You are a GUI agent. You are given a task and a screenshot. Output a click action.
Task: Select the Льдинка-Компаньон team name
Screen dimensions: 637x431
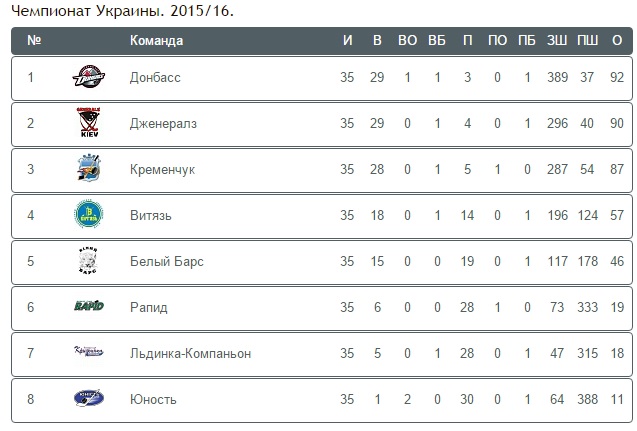click(x=190, y=353)
